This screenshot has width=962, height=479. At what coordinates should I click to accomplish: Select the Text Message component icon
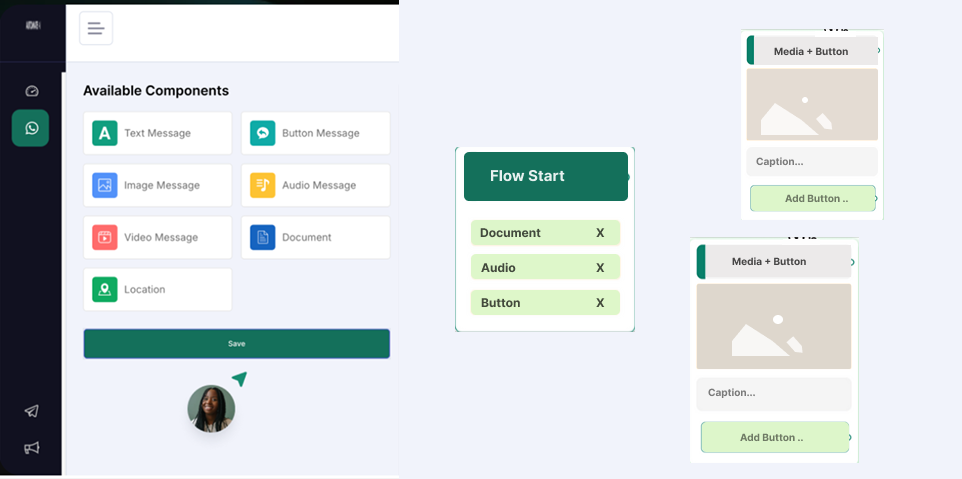(x=105, y=133)
